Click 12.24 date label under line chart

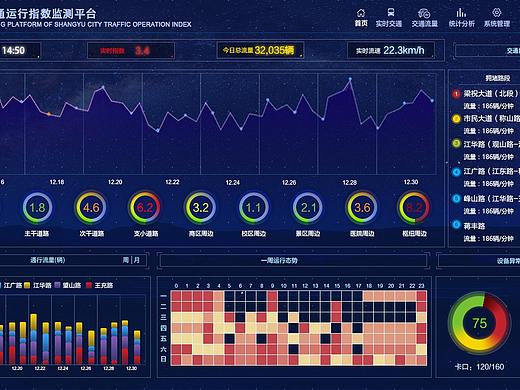tap(233, 182)
